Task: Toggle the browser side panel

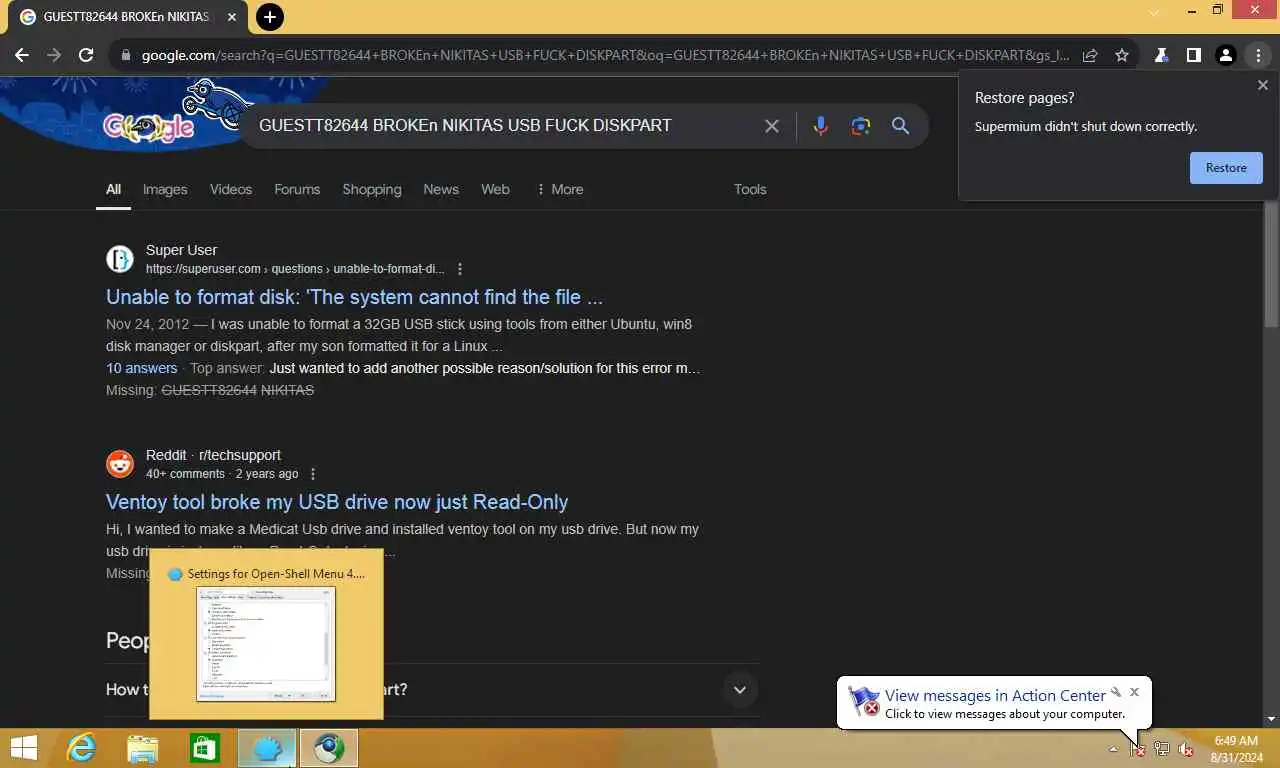Action: tap(1193, 56)
